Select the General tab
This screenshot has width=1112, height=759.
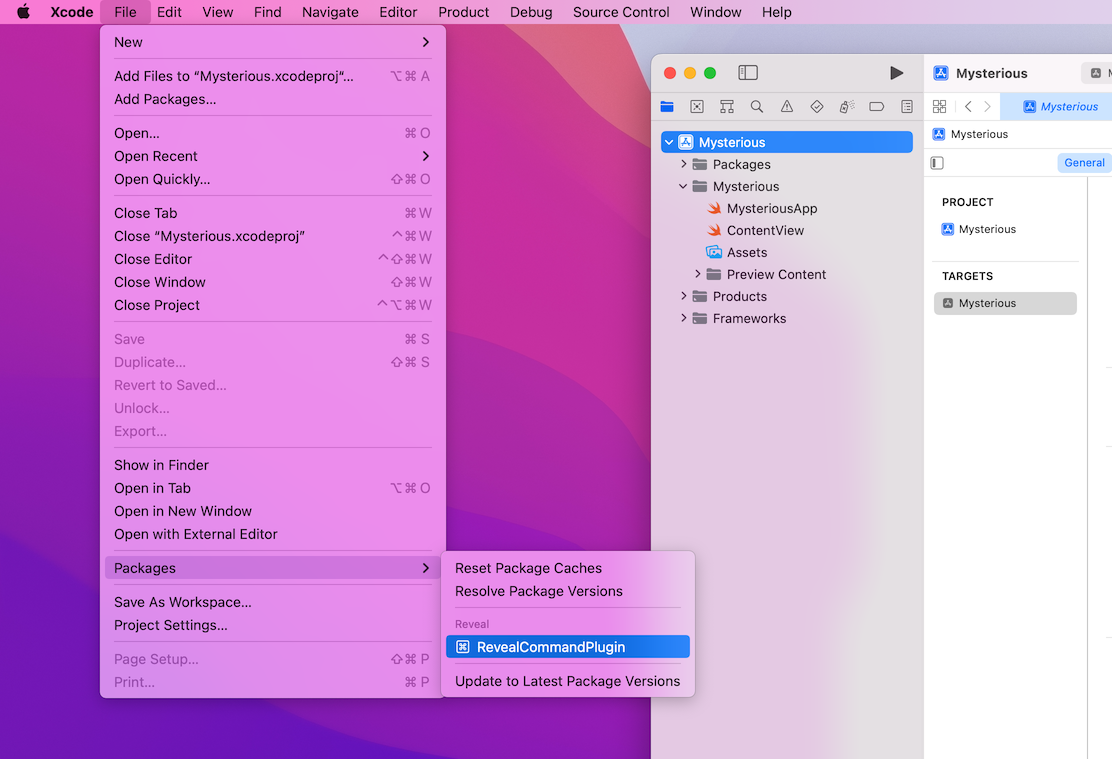point(1084,163)
